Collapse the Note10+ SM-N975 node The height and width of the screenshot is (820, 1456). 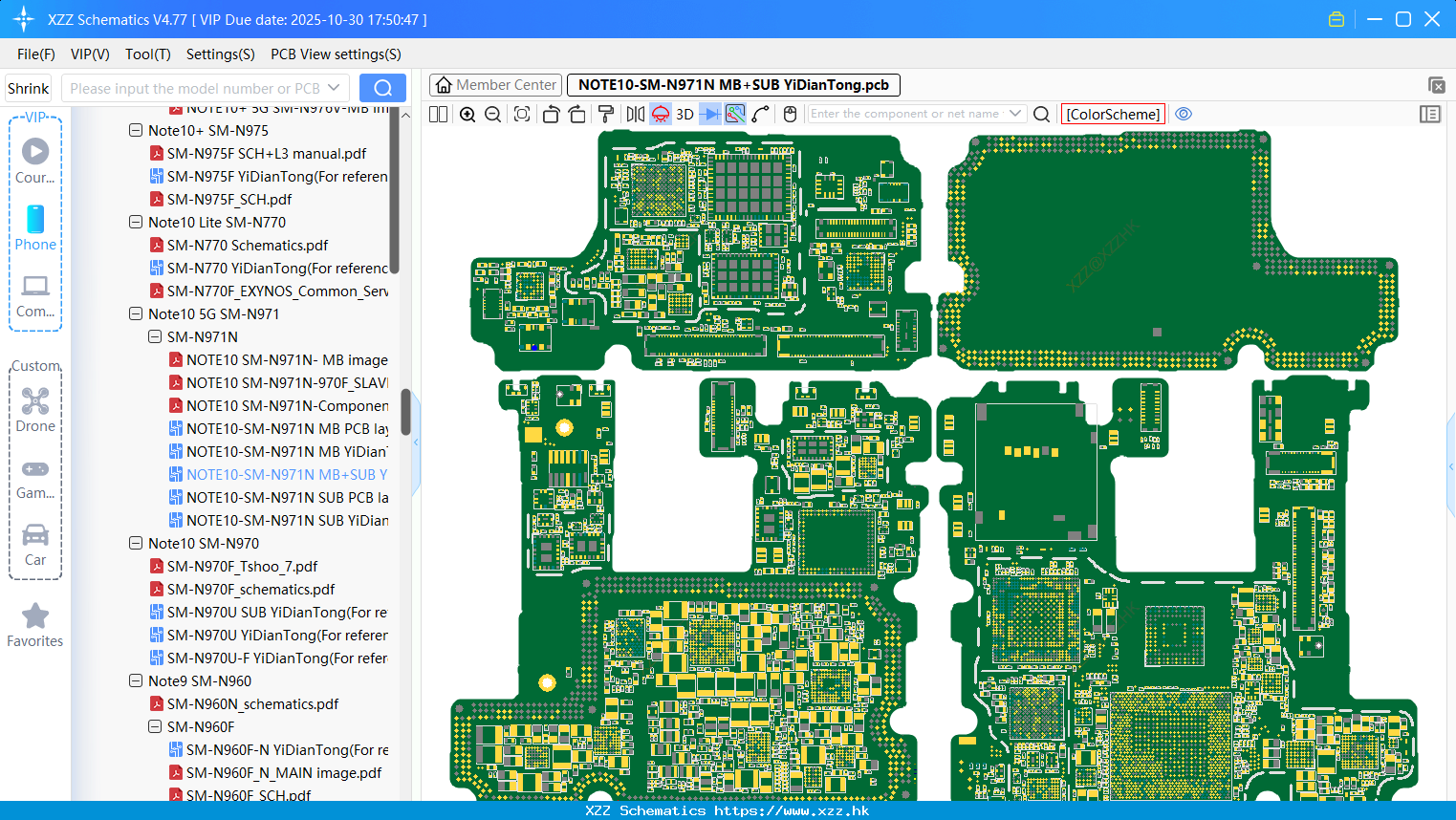(x=136, y=130)
